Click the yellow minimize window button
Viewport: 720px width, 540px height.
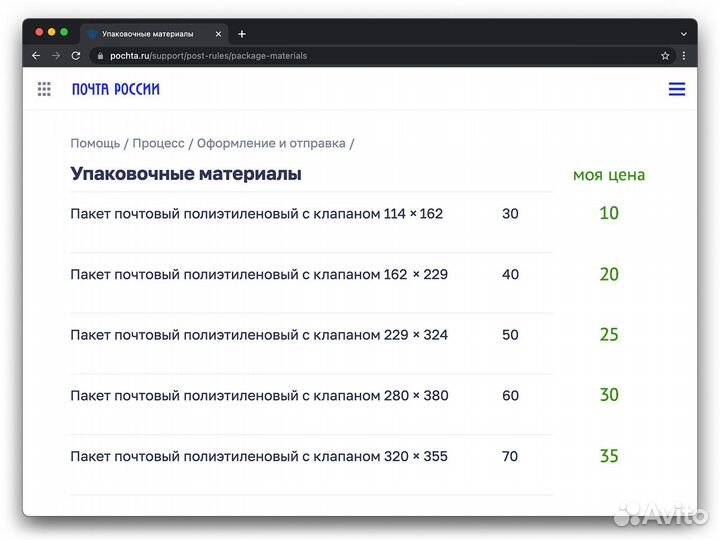coord(51,32)
